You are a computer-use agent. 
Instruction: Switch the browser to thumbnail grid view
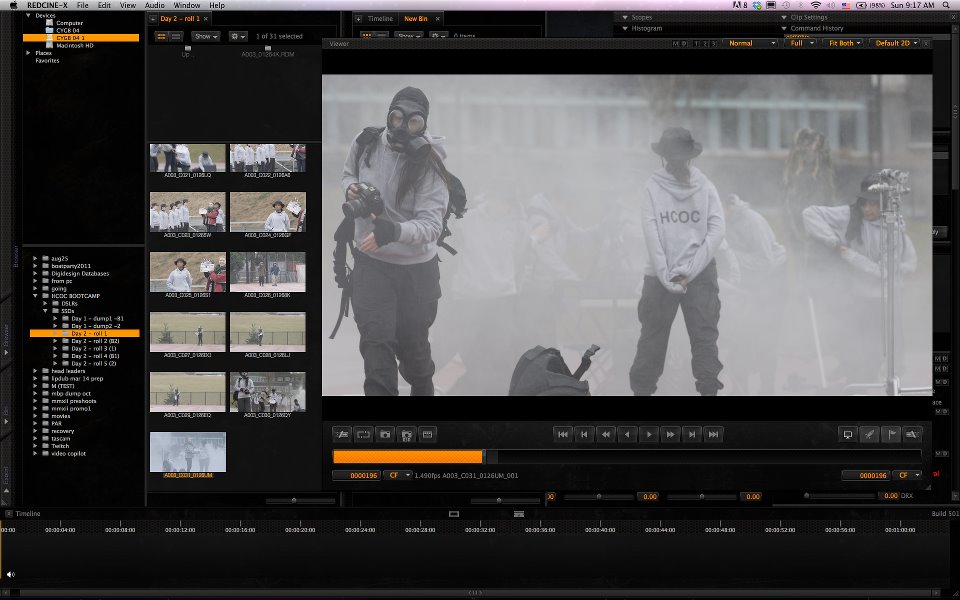[x=161, y=36]
